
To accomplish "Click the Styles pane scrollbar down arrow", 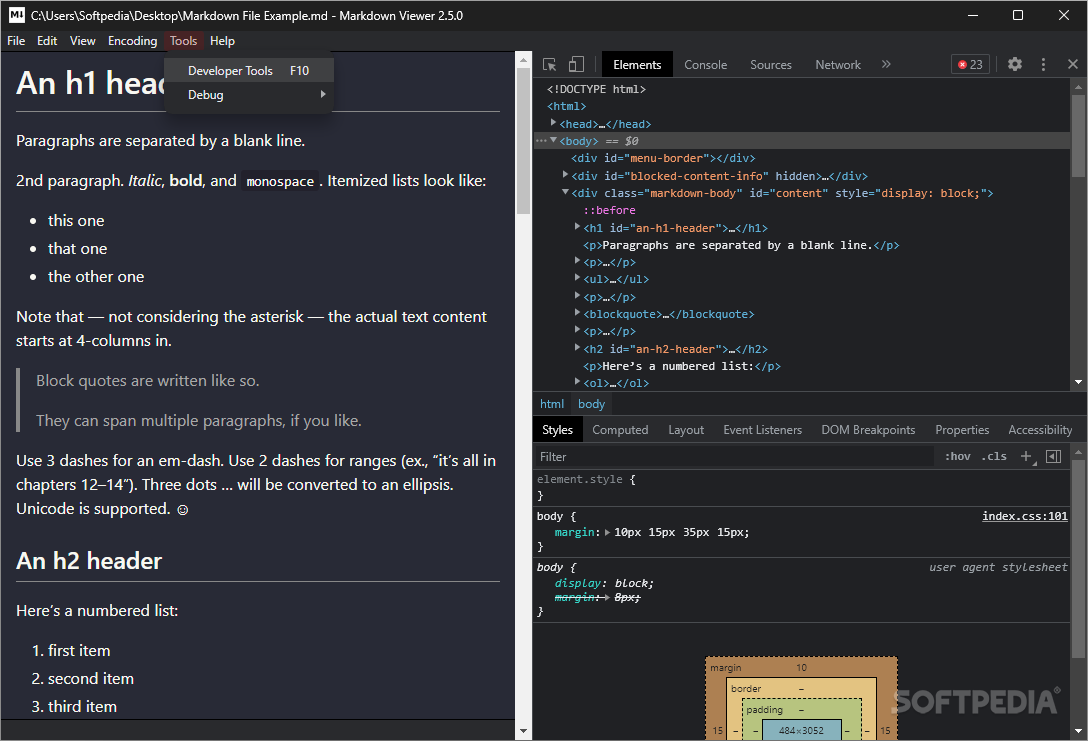I will pyautogui.click(x=1078, y=731).
